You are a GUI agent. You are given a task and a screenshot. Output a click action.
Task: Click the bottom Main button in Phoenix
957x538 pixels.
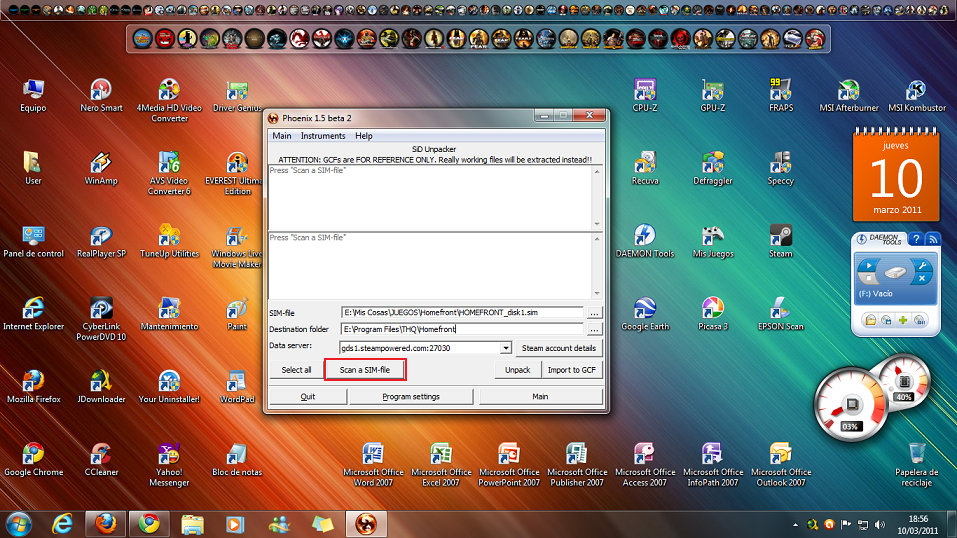[x=540, y=396]
